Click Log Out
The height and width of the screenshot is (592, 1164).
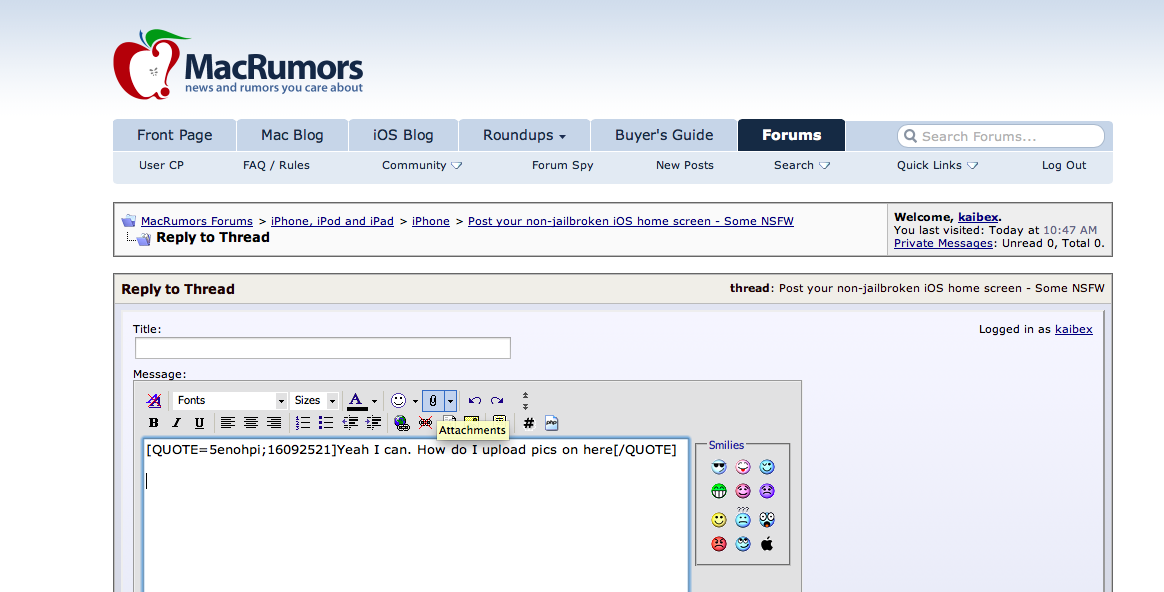pyautogui.click(x=1064, y=165)
